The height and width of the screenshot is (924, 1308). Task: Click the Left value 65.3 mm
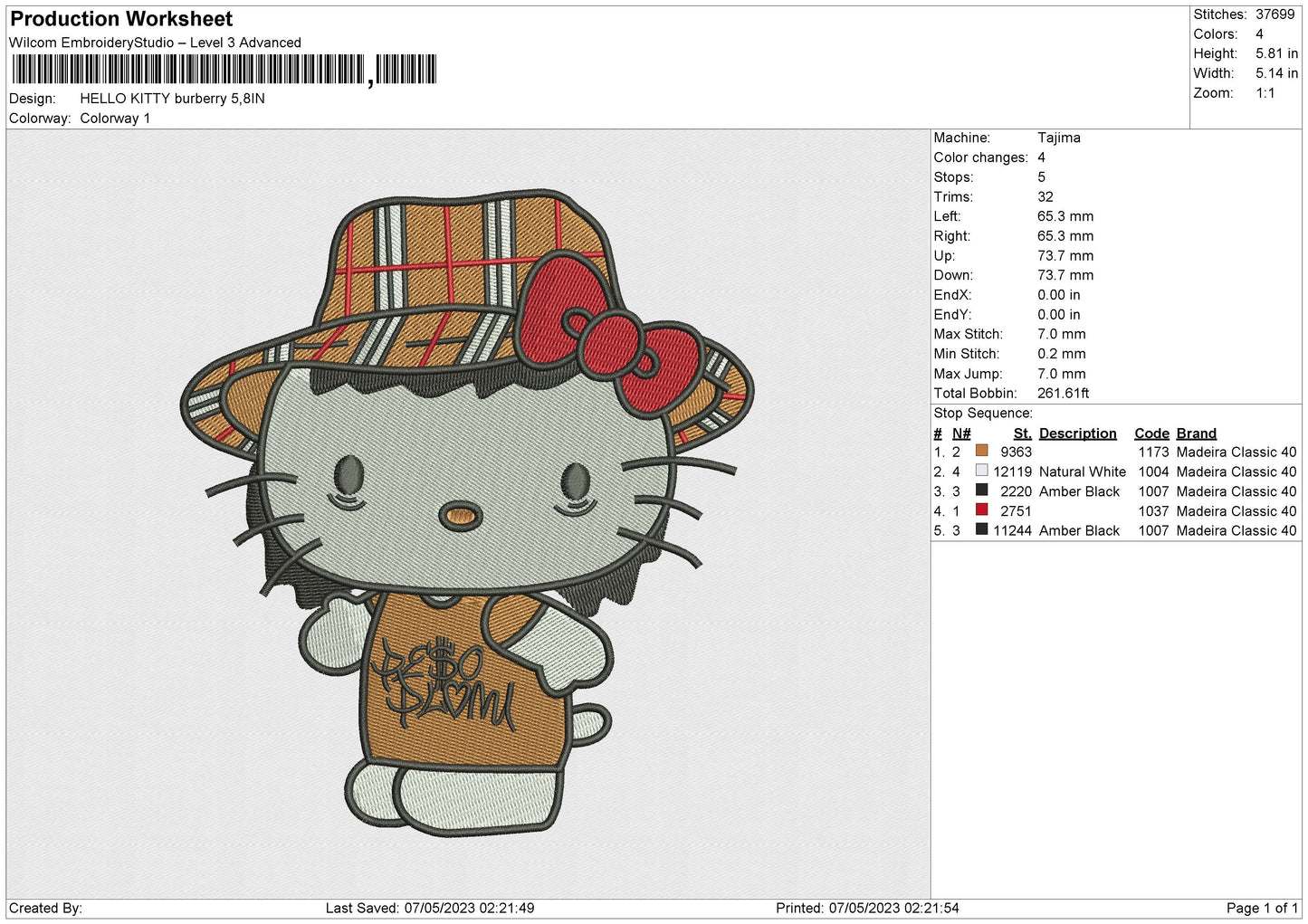pos(1065,216)
